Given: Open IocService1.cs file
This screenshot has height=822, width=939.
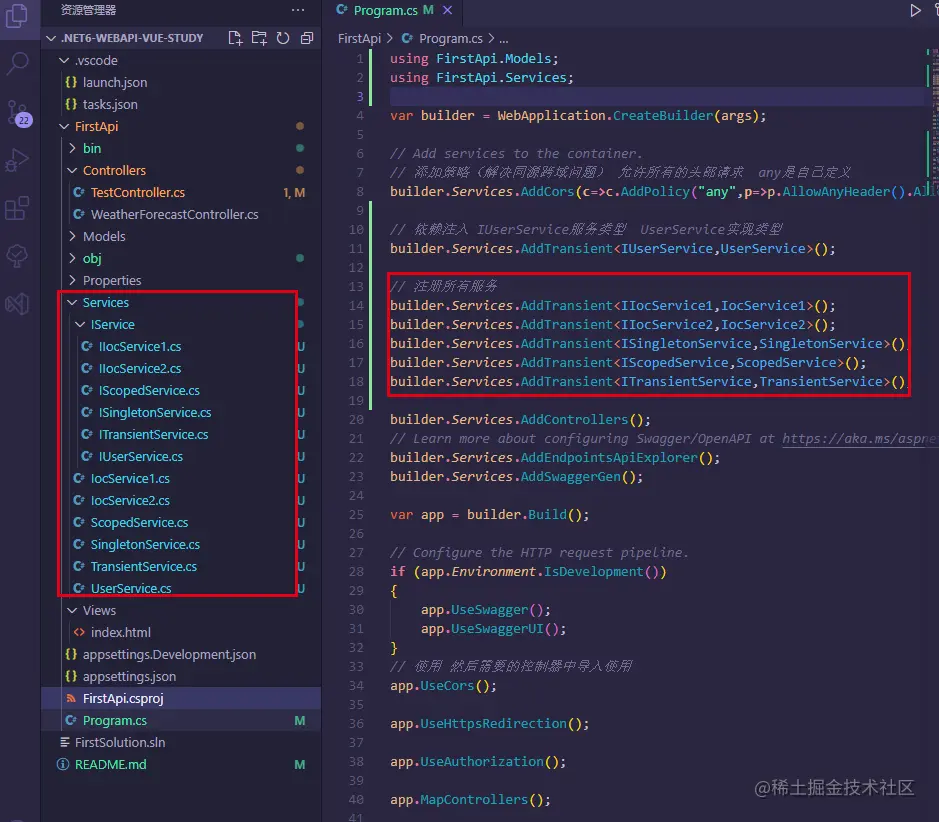Looking at the screenshot, I should [181, 478].
